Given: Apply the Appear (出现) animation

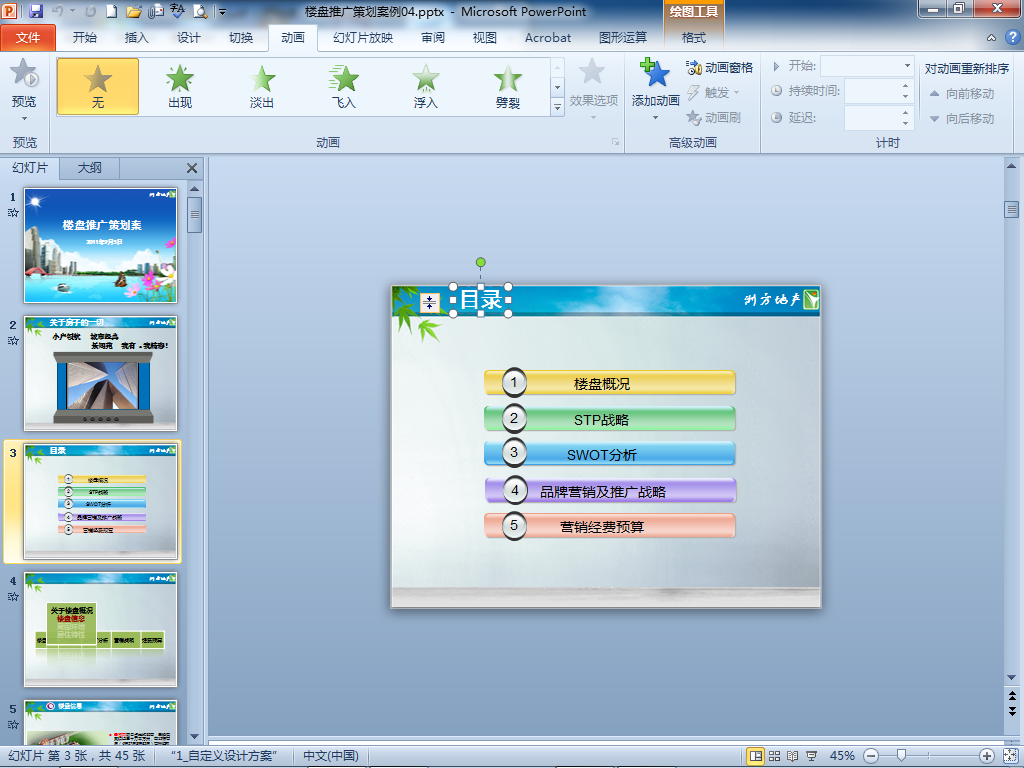Looking at the screenshot, I should [180, 86].
